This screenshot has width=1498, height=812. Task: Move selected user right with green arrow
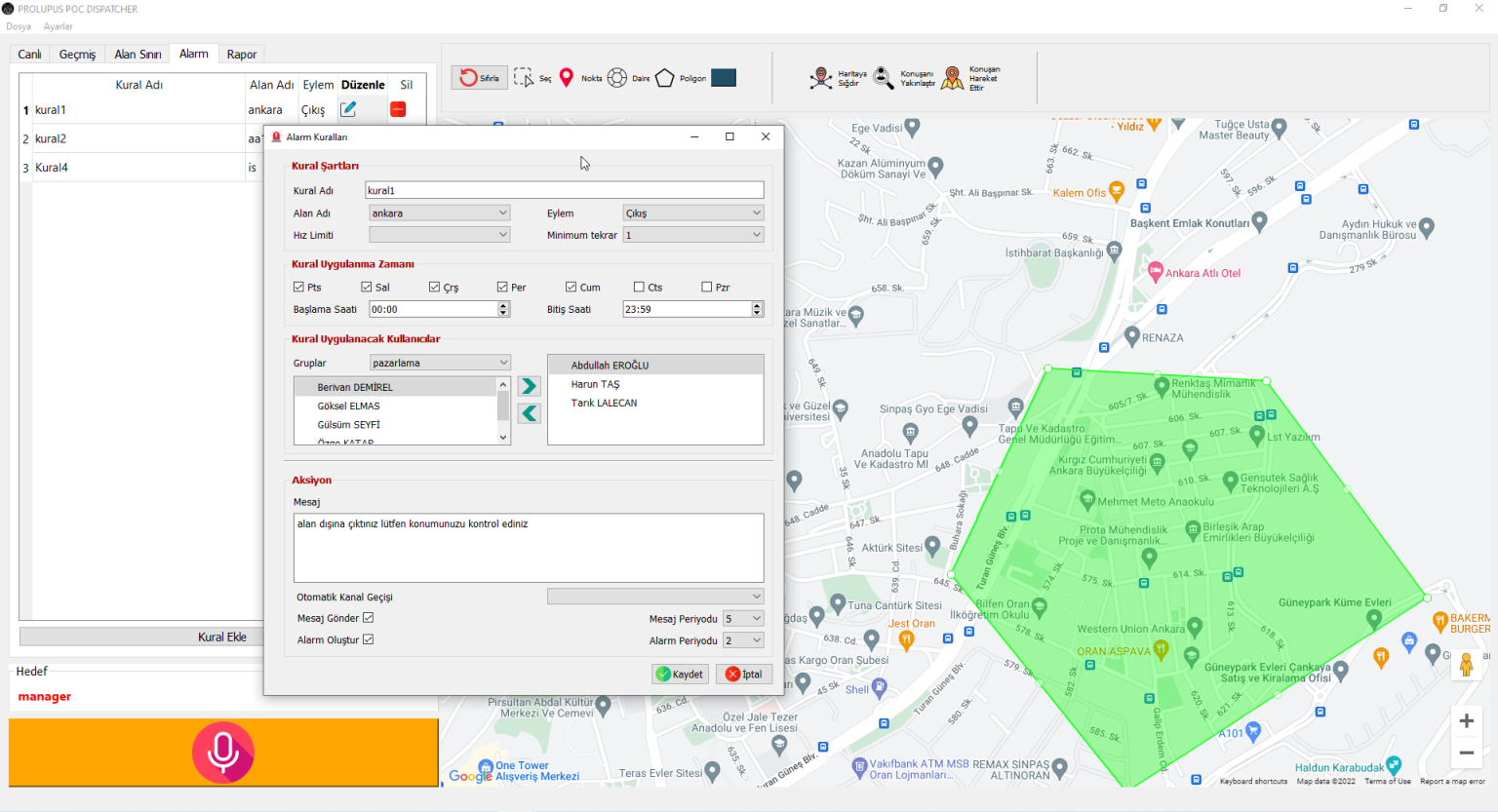tap(529, 386)
